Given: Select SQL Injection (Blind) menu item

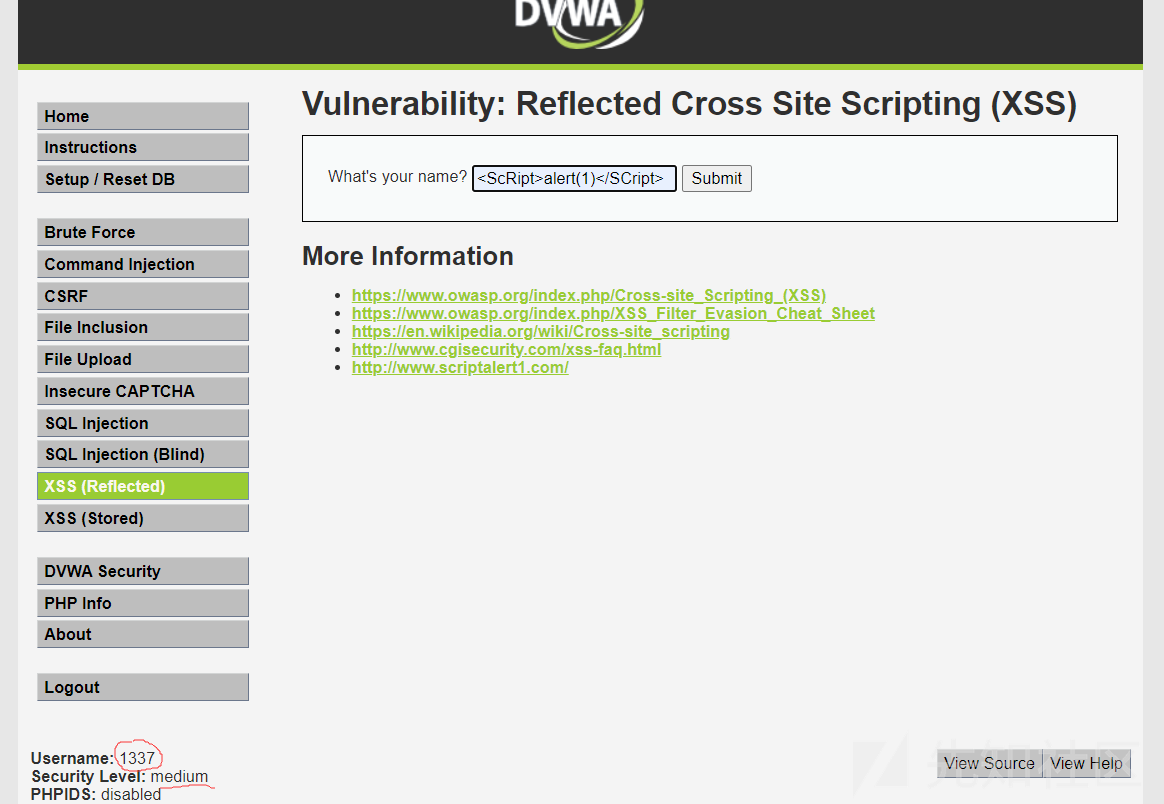Looking at the screenshot, I should pos(143,454).
